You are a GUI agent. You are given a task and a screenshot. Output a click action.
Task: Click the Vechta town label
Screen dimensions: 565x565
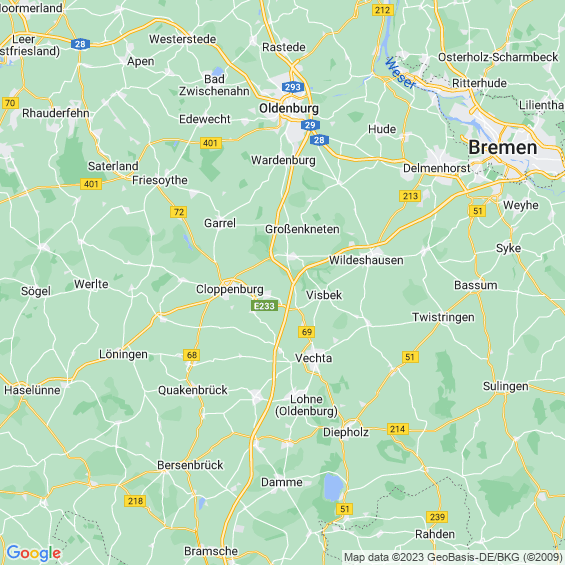tap(313, 358)
